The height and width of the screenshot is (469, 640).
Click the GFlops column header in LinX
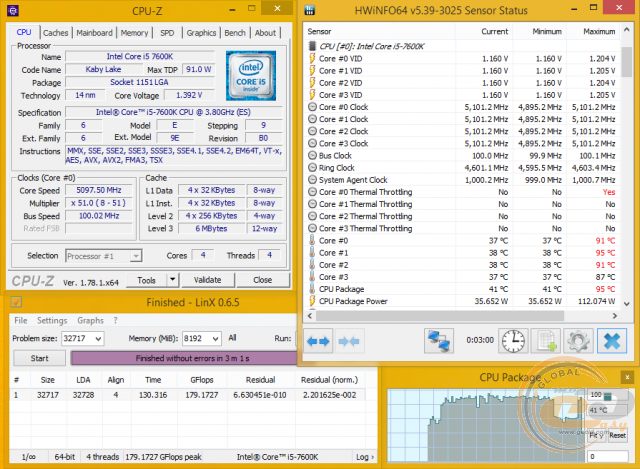pos(202,380)
